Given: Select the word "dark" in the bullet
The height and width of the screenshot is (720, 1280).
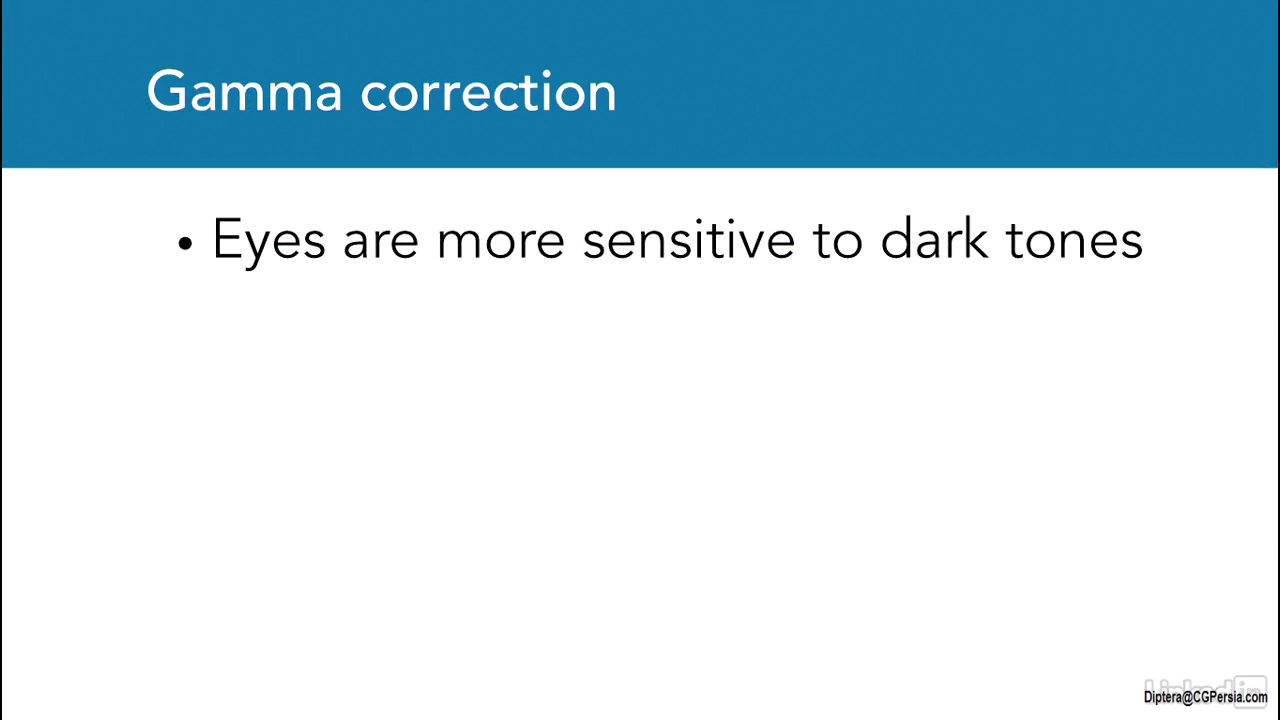Looking at the screenshot, I should pyautogui.click(x=933, y=240).
